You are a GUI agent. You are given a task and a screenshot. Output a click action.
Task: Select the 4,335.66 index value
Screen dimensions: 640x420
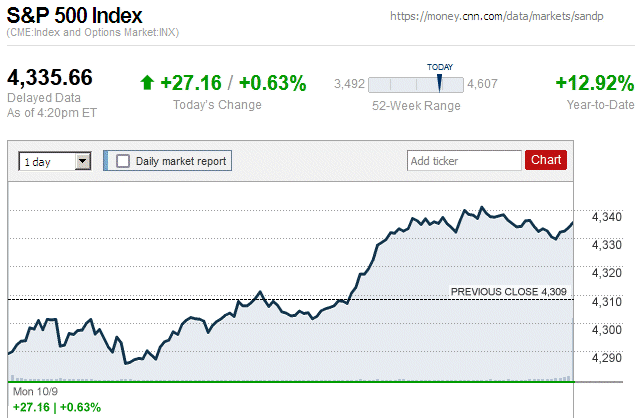(50, 78)
